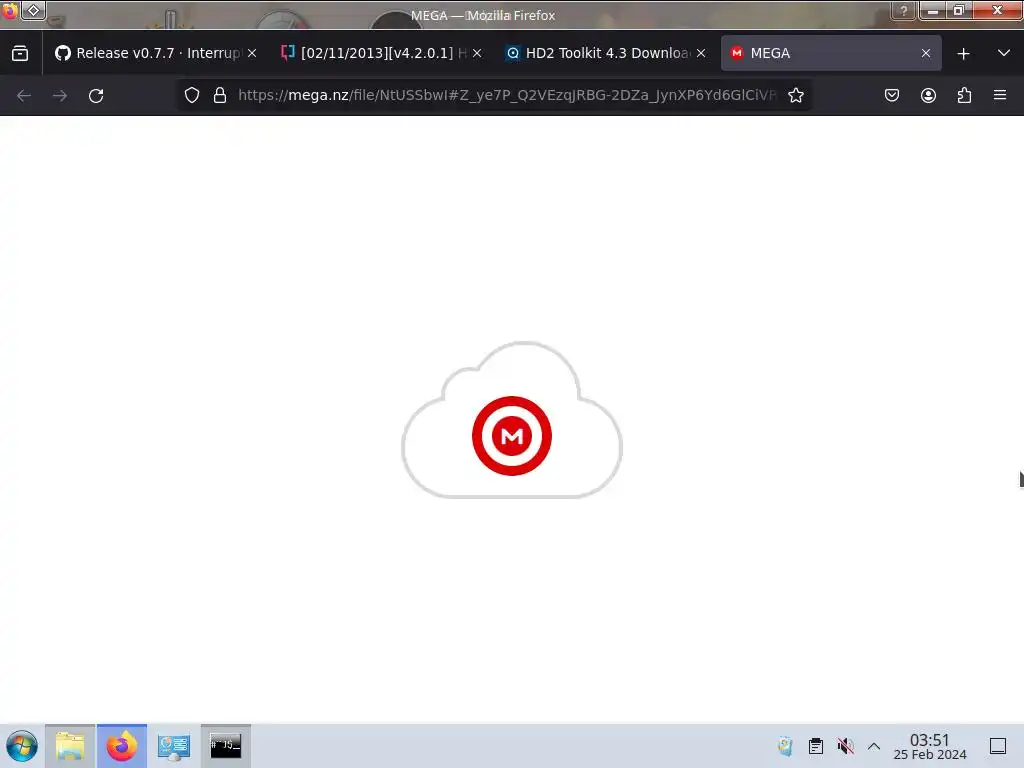Open clipboard tray icon
This screenshot has height=768, width=1024.
816,746
